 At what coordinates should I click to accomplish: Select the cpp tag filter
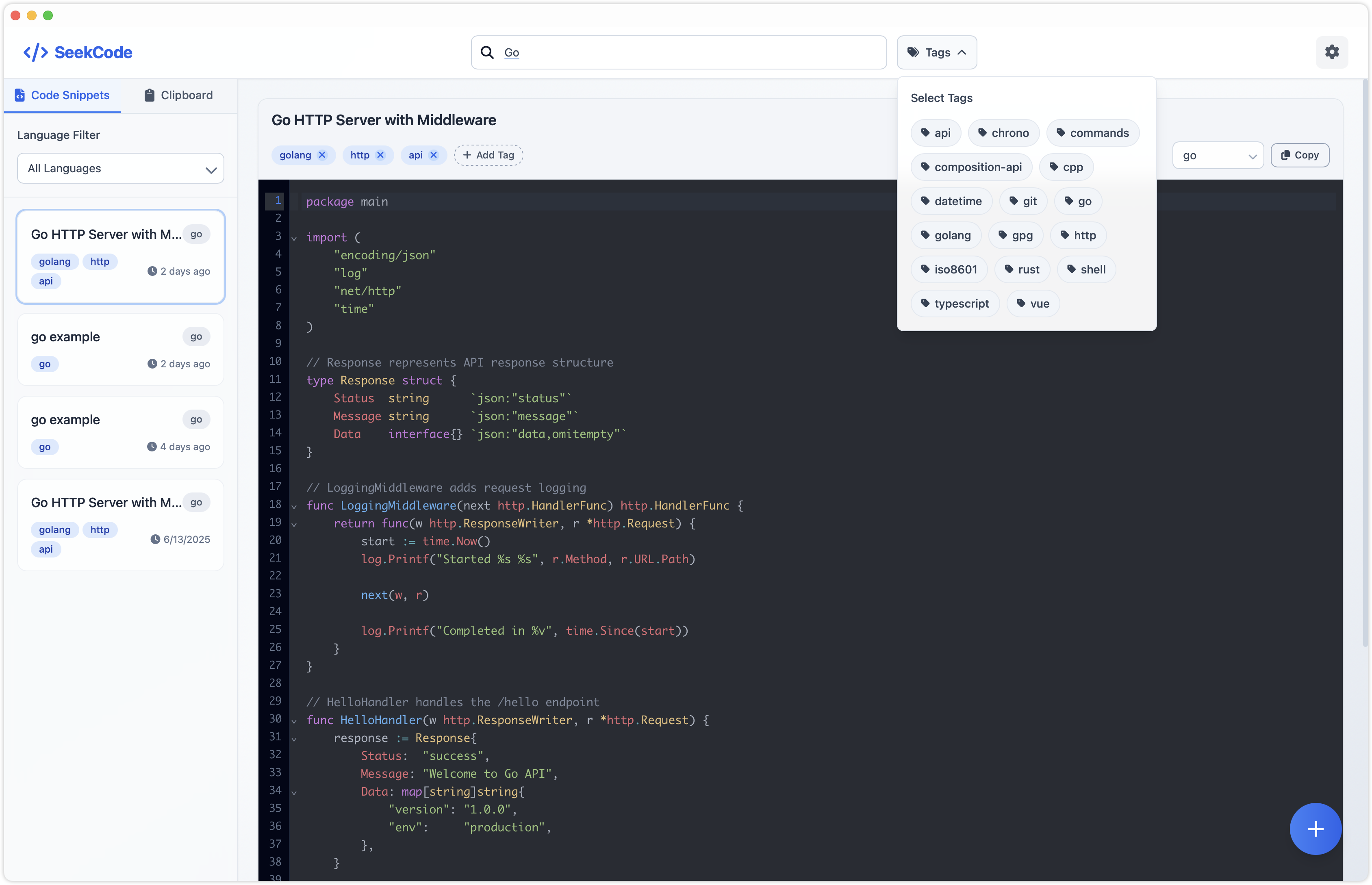pyautogui.click(x=1066, y=167)
